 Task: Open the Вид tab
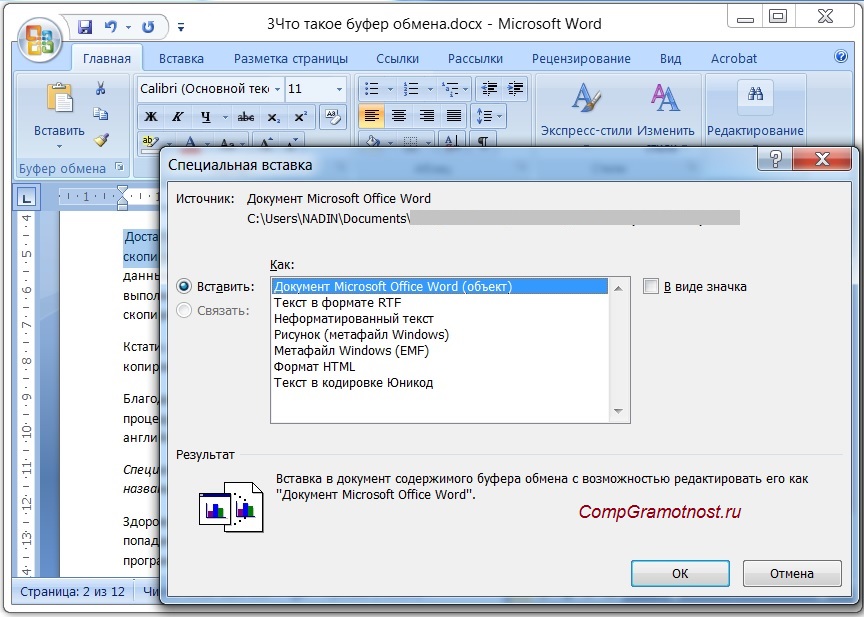pos(671,59)
